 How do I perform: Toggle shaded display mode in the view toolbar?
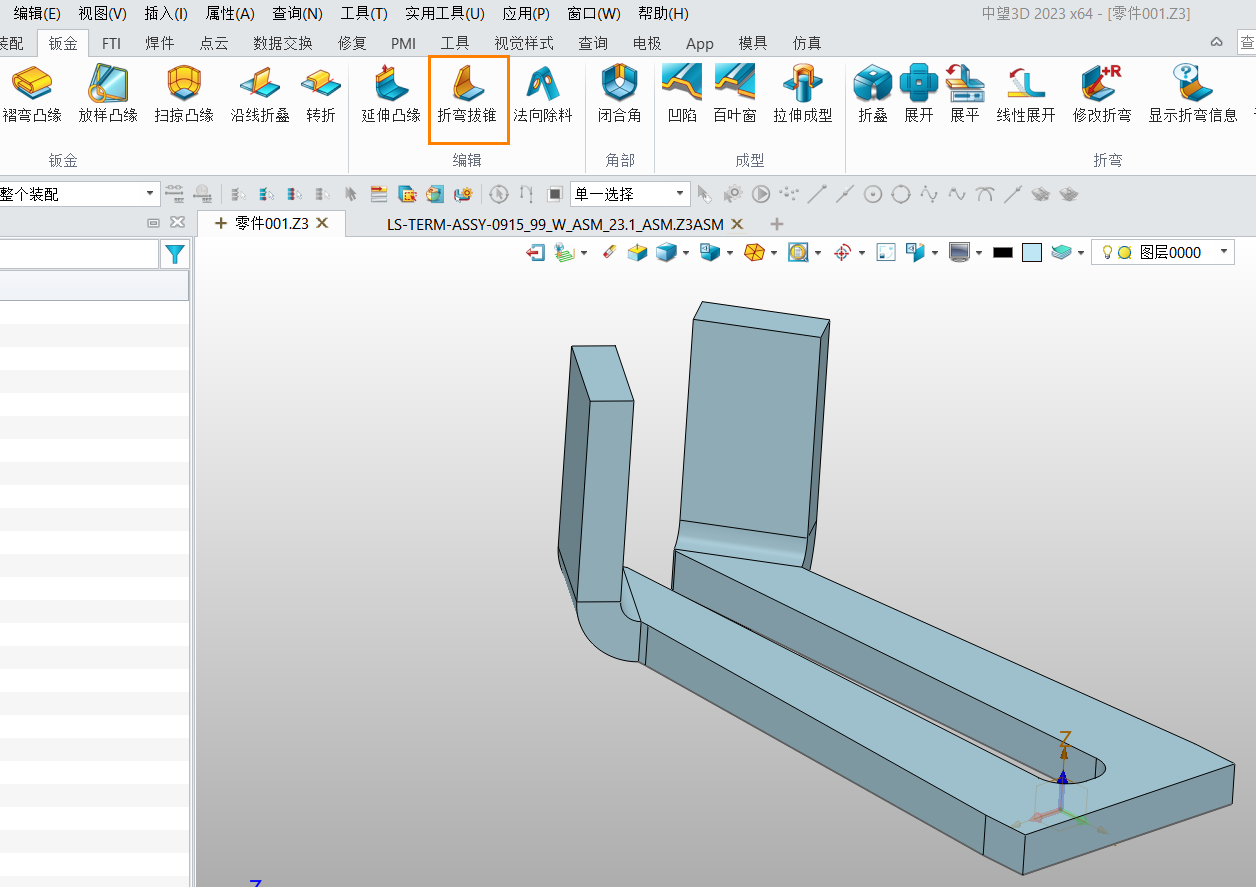pyautogui.click(x=957, y=252)
